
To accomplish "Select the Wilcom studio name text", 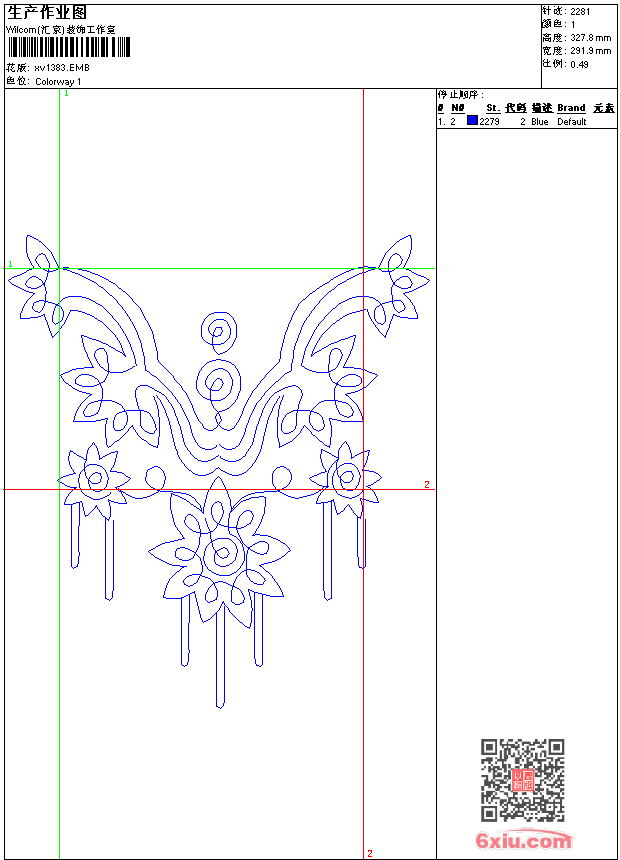I will (x=60, y=30).
